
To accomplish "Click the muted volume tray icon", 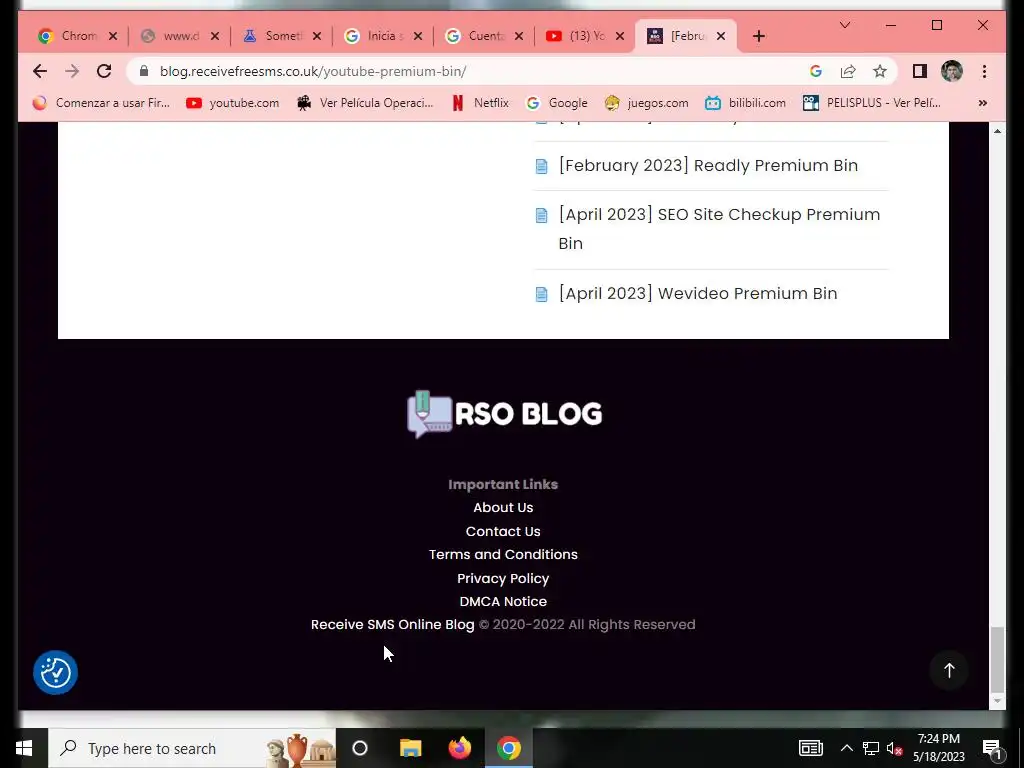I will (895, 748).
